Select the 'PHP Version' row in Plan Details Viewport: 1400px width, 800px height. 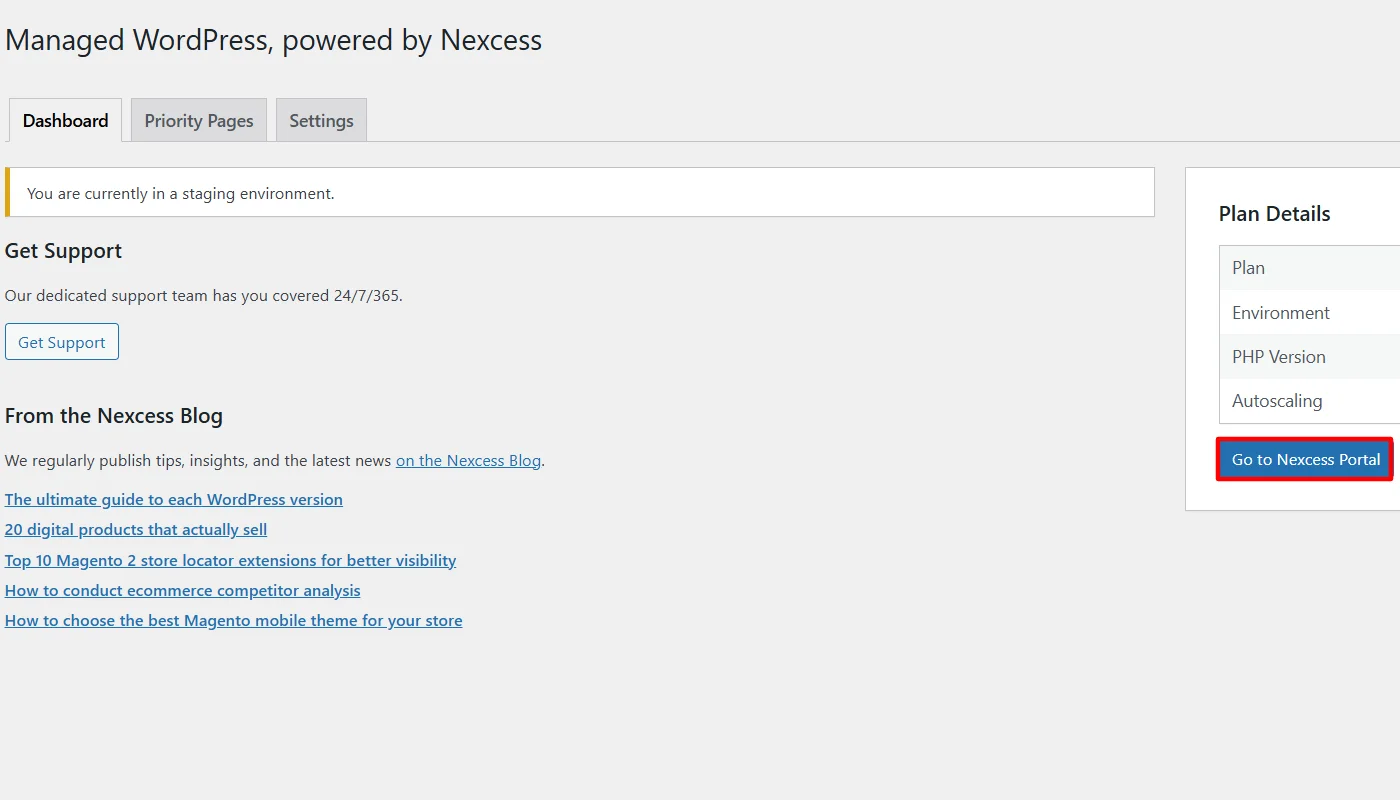[1310, 356]
